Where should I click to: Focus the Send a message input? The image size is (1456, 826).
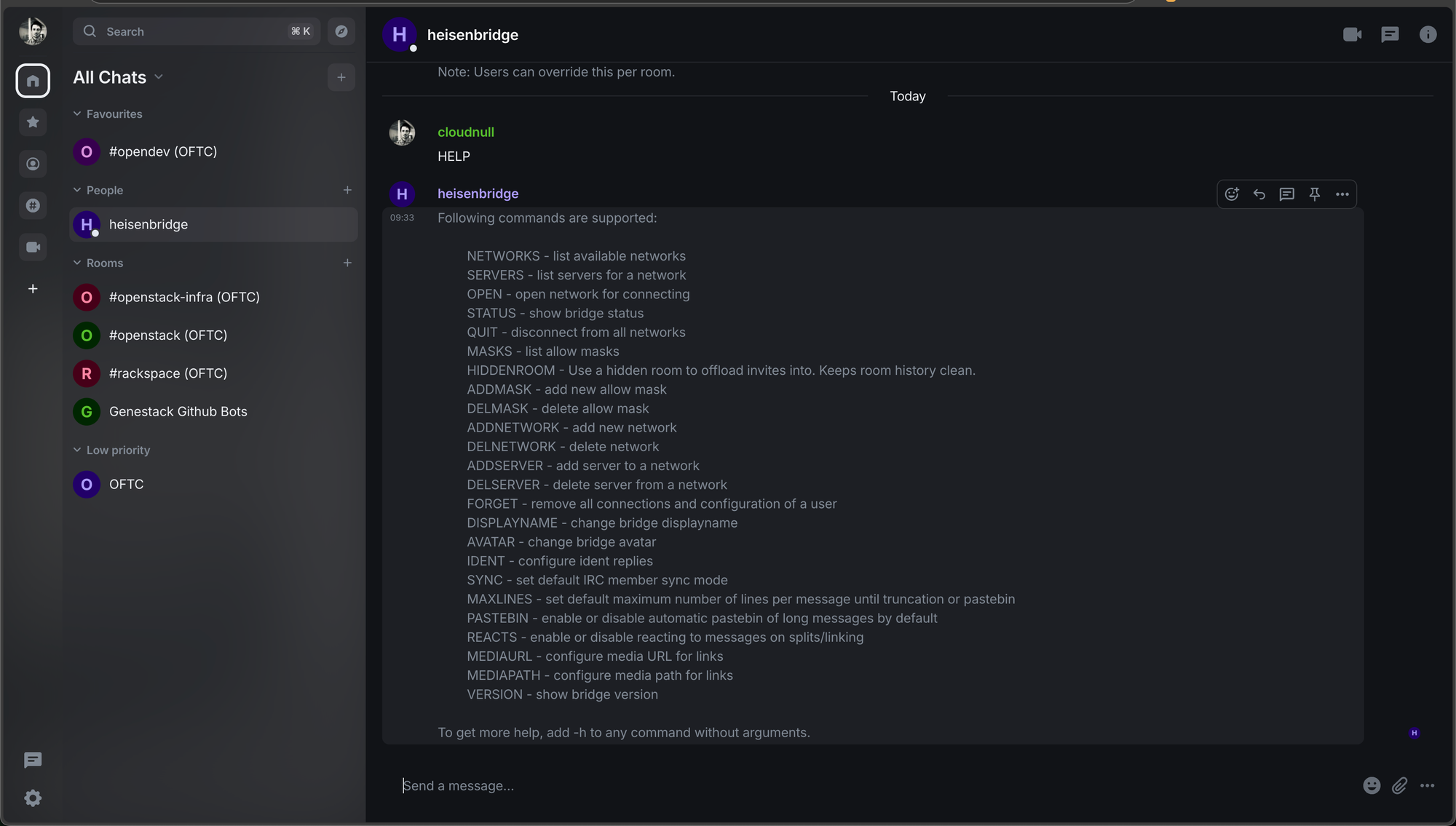874,785
